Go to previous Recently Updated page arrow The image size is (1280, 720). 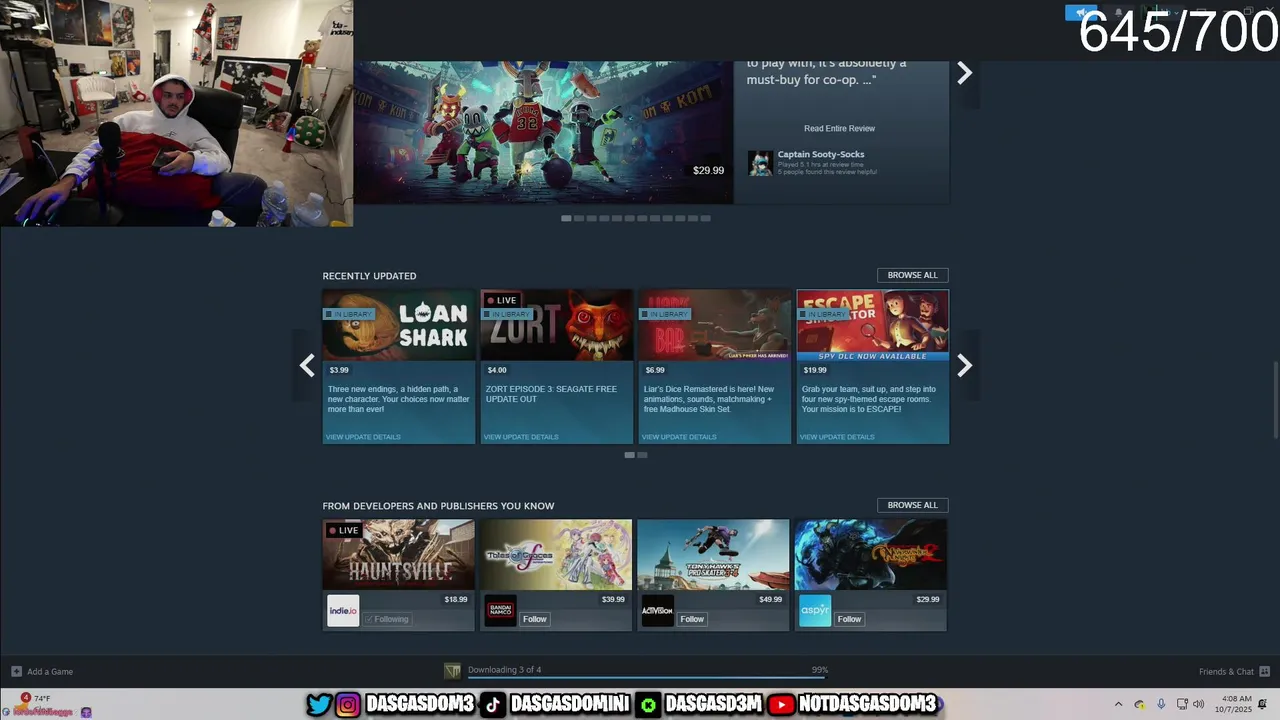(x=307, y=366)
